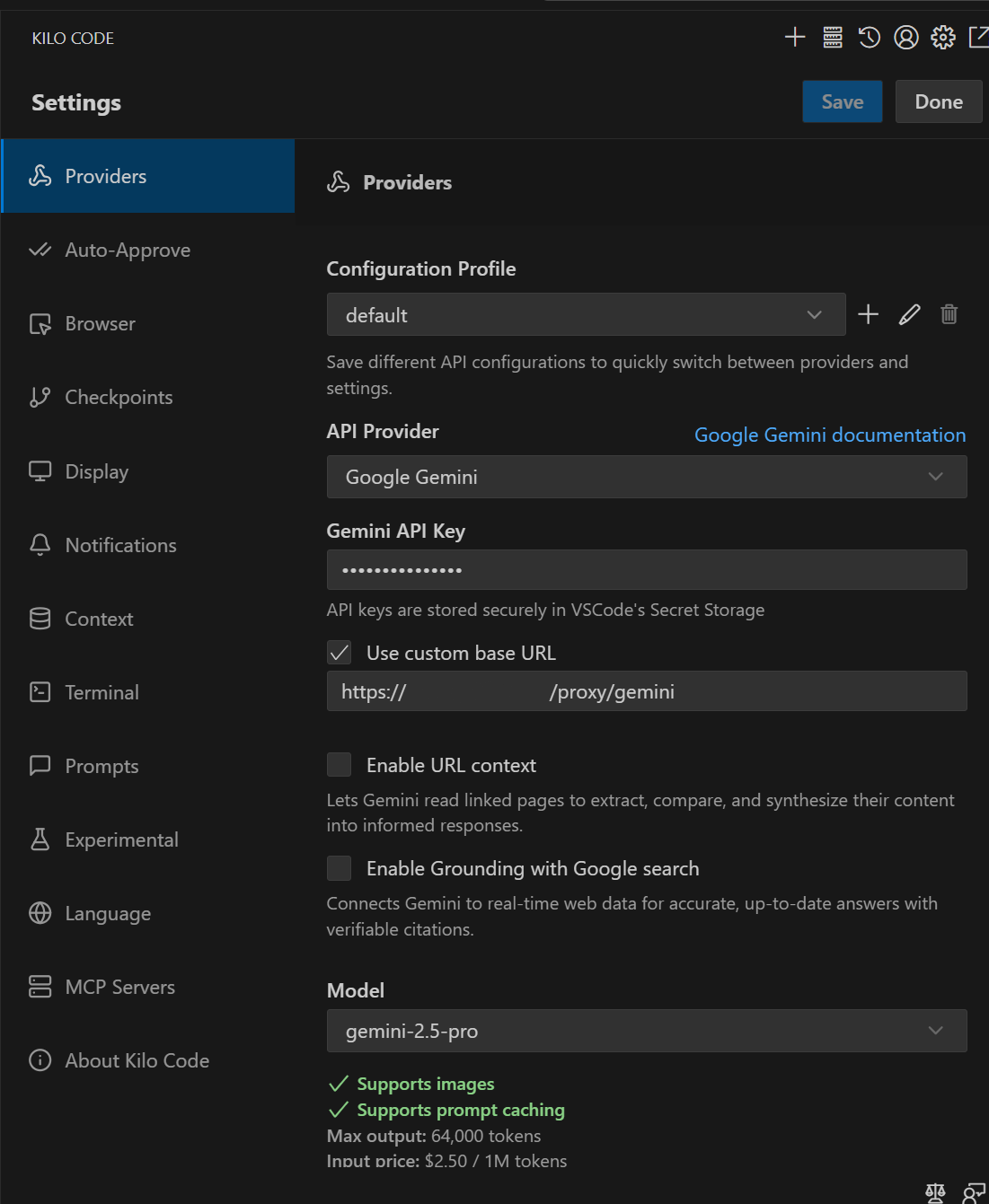Open the Google Gemini documentation link

830,435
